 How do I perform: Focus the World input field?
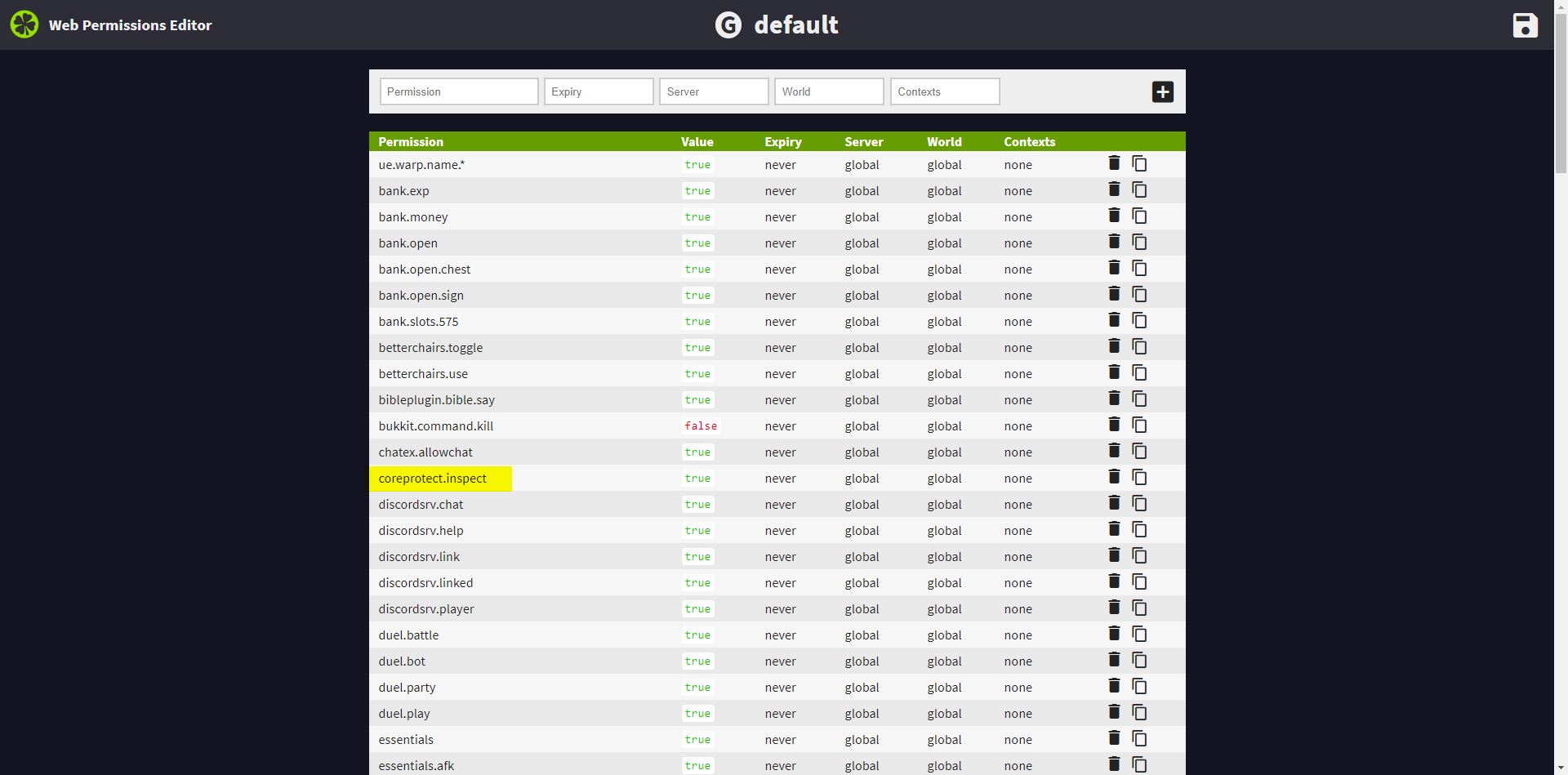pyautogui.click(x=829, y=91)
